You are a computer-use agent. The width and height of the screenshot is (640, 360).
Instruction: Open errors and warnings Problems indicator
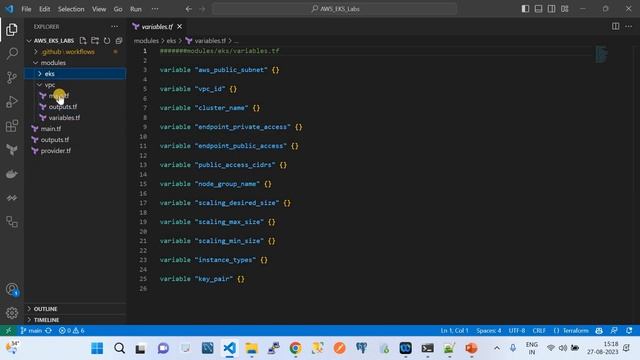point(71,331)
